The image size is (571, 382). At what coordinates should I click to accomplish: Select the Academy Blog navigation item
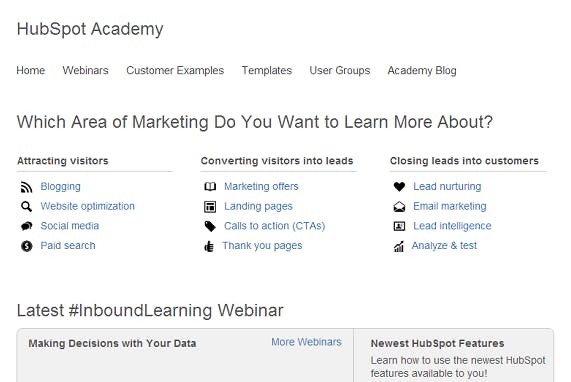pos(422,70)
